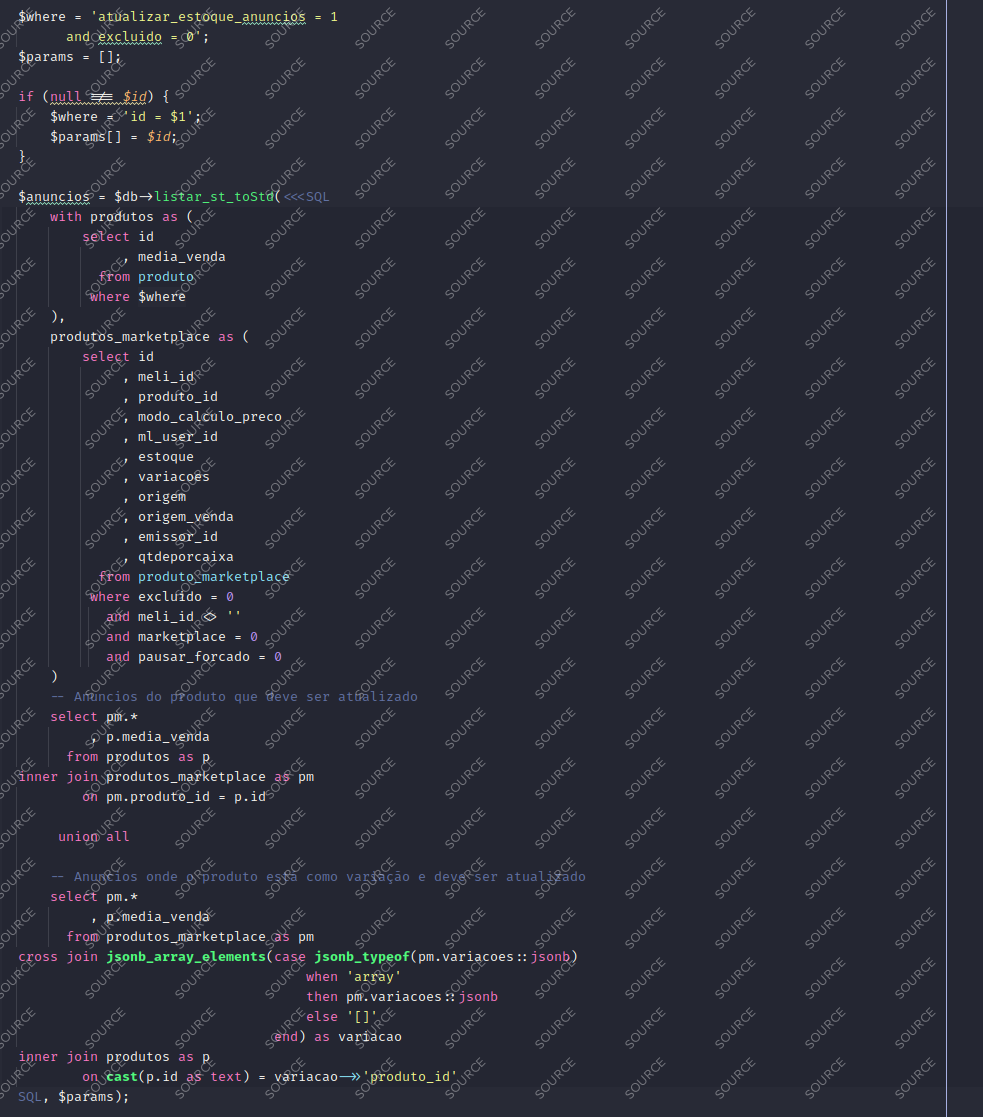Click on the emissor_id column
Screen dimensions: 983x1117
click(x=177, y=537)
